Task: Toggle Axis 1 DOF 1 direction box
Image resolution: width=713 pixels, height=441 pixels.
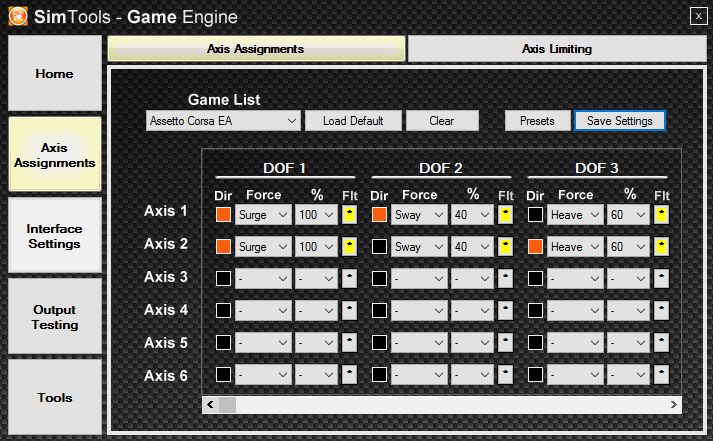Action: pos(223,214)
